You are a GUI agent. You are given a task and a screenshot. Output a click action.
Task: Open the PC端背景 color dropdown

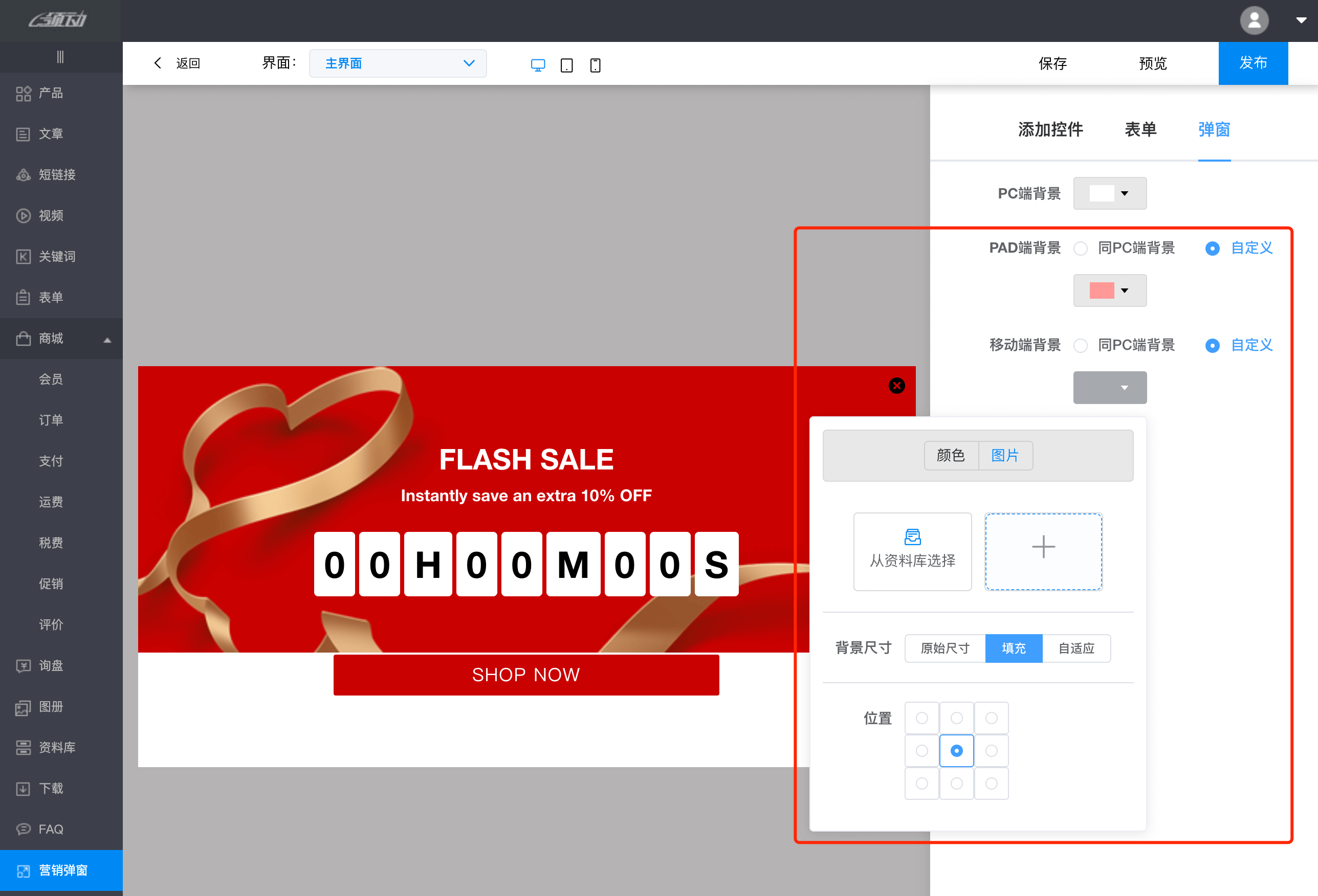(x=1109, y=193)
